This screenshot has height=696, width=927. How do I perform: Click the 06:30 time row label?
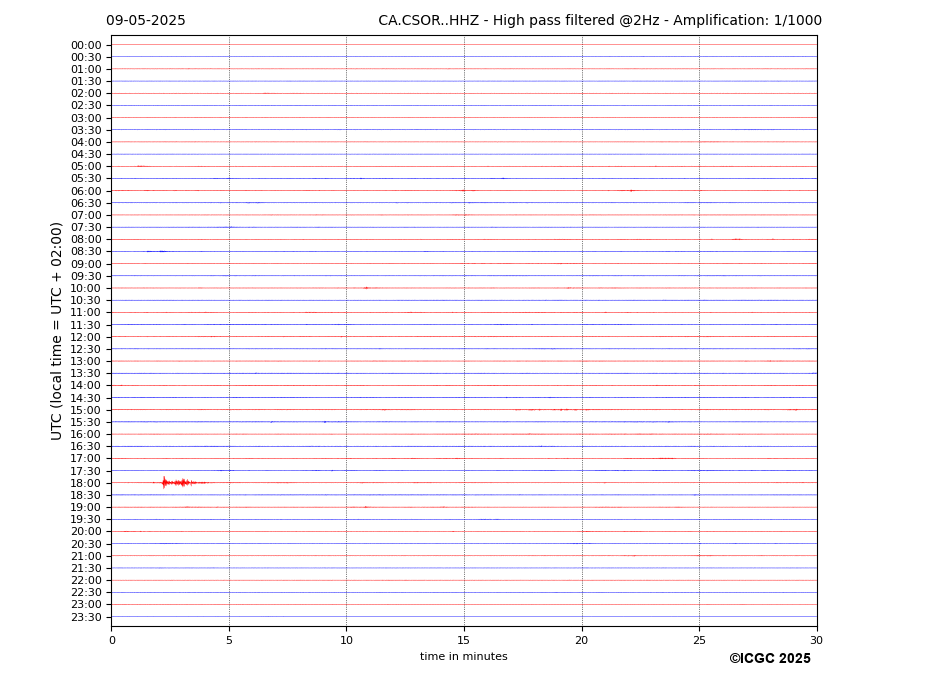point(86,203)
